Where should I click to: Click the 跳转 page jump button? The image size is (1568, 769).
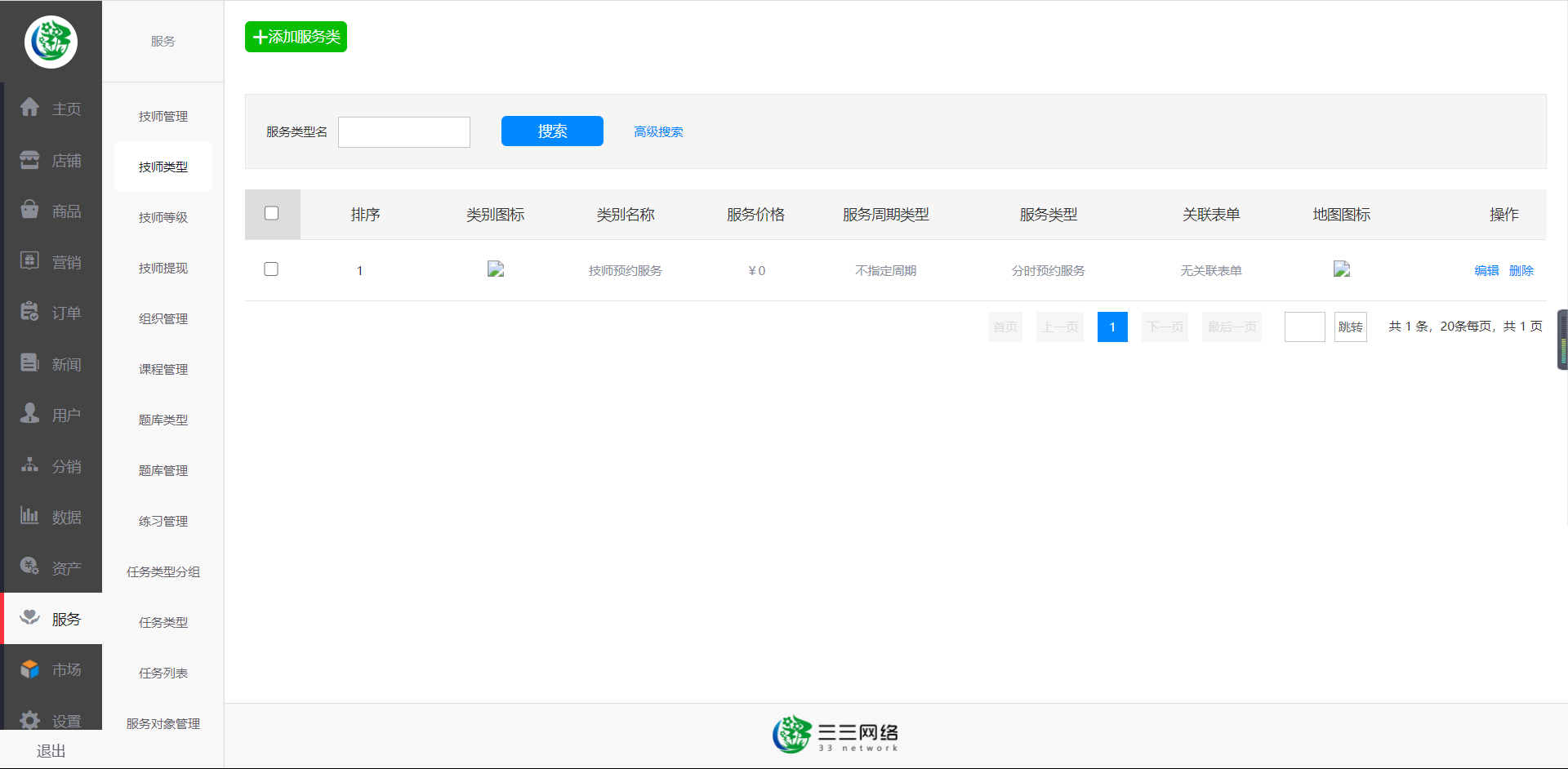click(1350, 327)
